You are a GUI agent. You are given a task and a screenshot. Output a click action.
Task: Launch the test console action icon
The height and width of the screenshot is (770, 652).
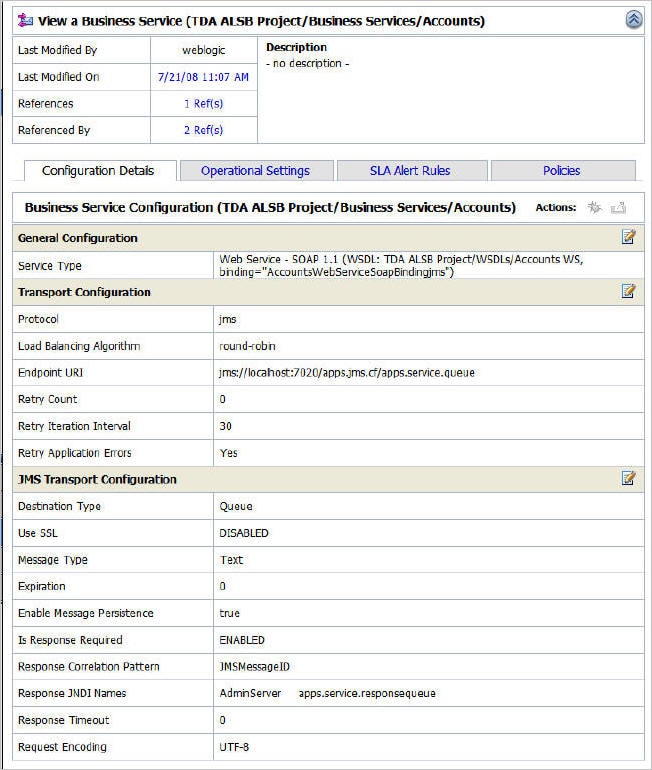[595, 207]
